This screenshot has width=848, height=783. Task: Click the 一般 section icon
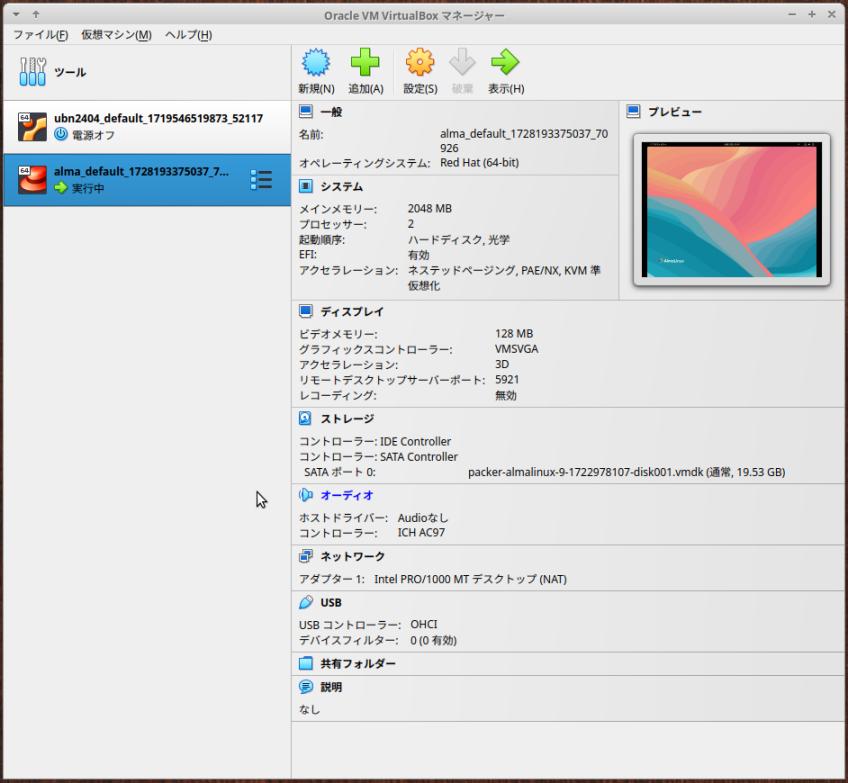pyautogui.click(x=306, y=111)
